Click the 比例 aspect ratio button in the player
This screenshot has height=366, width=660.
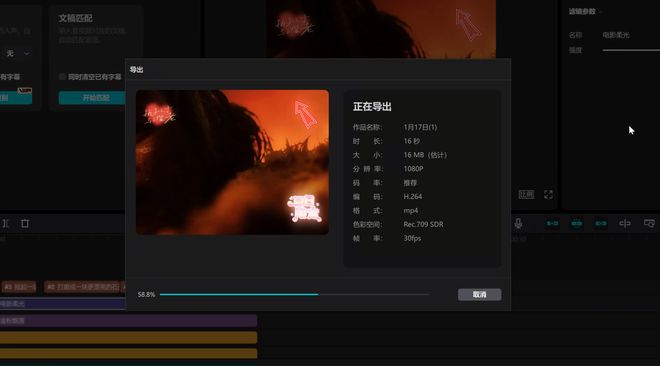point(526,194)
